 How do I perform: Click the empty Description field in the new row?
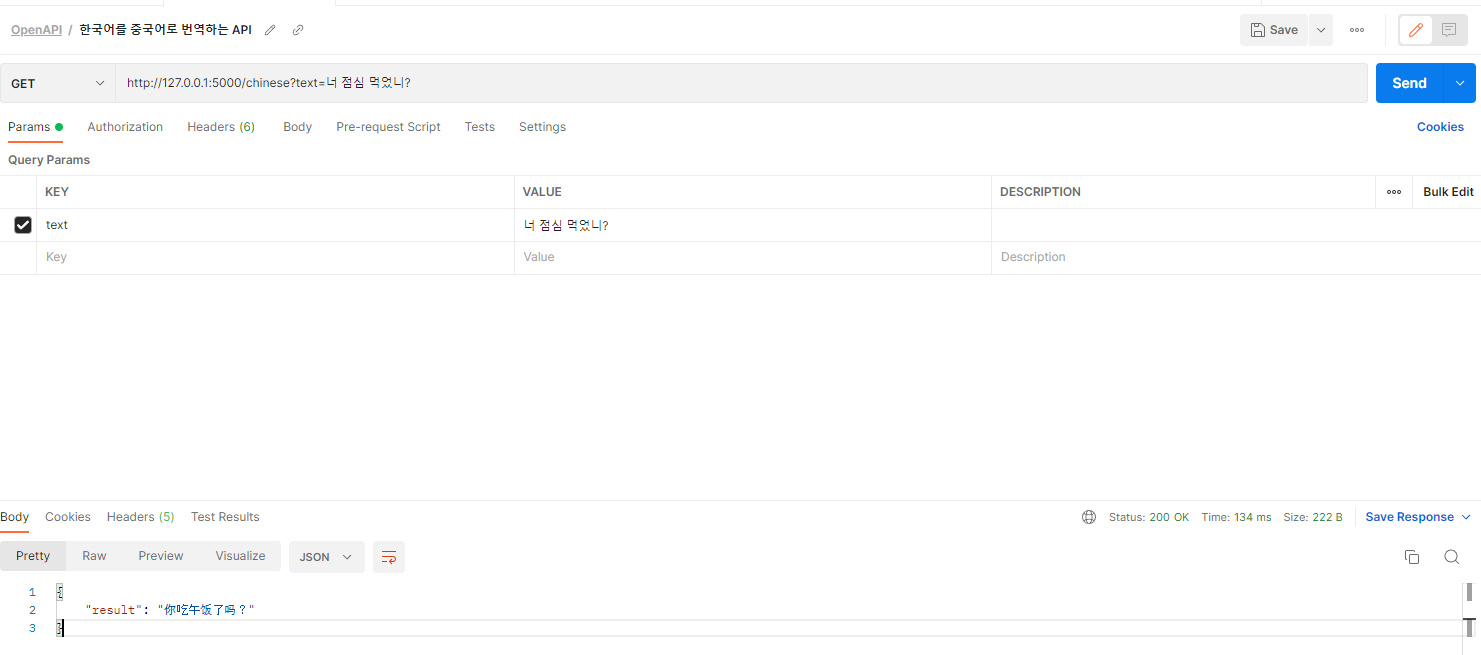pyautogui.click(x=1235, y=257)
